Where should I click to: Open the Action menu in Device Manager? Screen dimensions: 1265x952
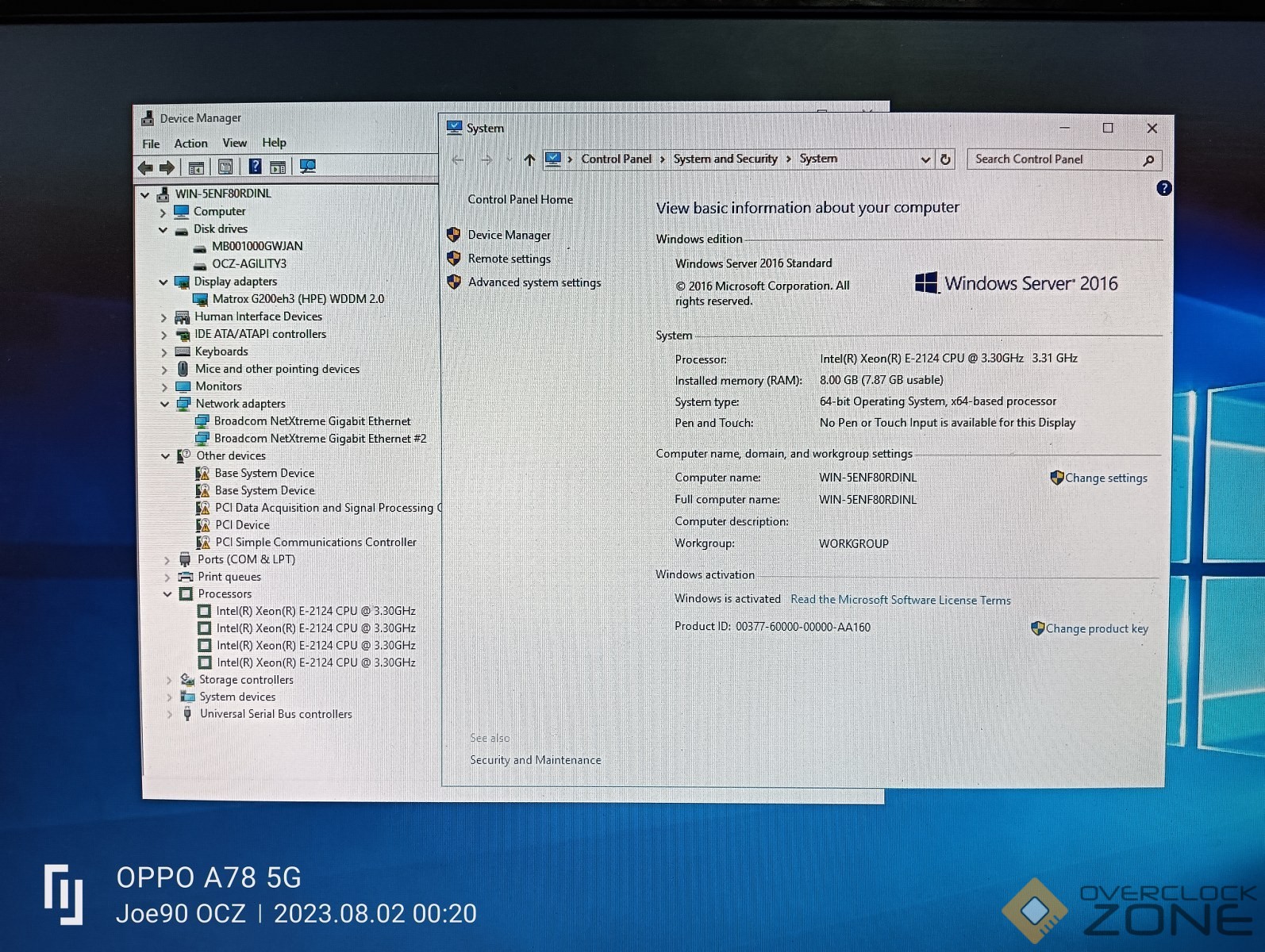(191, 144)
